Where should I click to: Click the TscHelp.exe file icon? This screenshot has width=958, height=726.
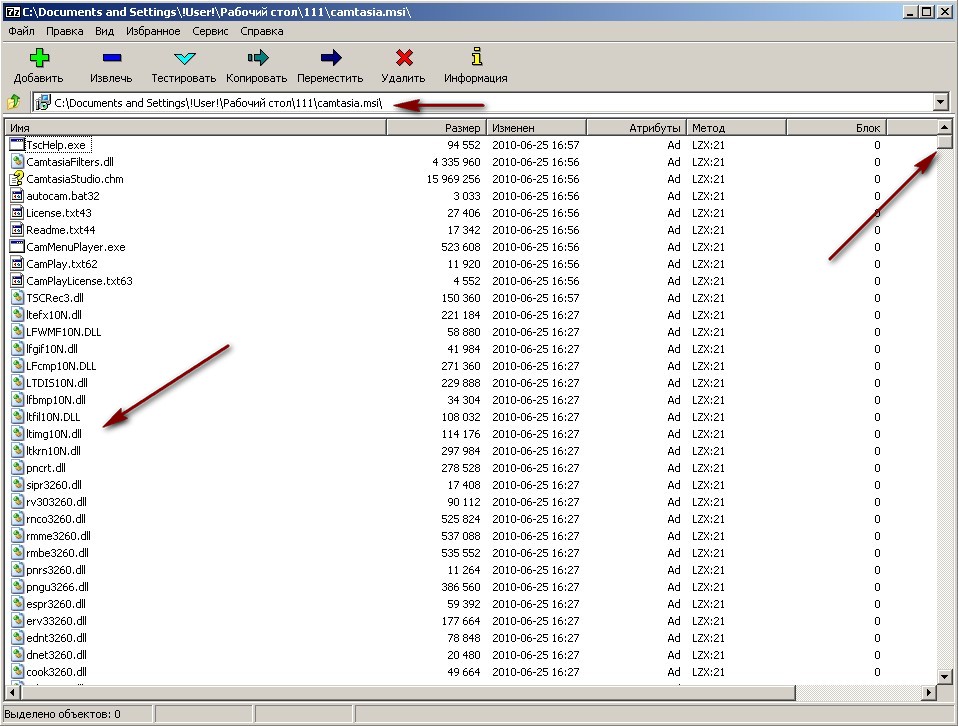17,145
